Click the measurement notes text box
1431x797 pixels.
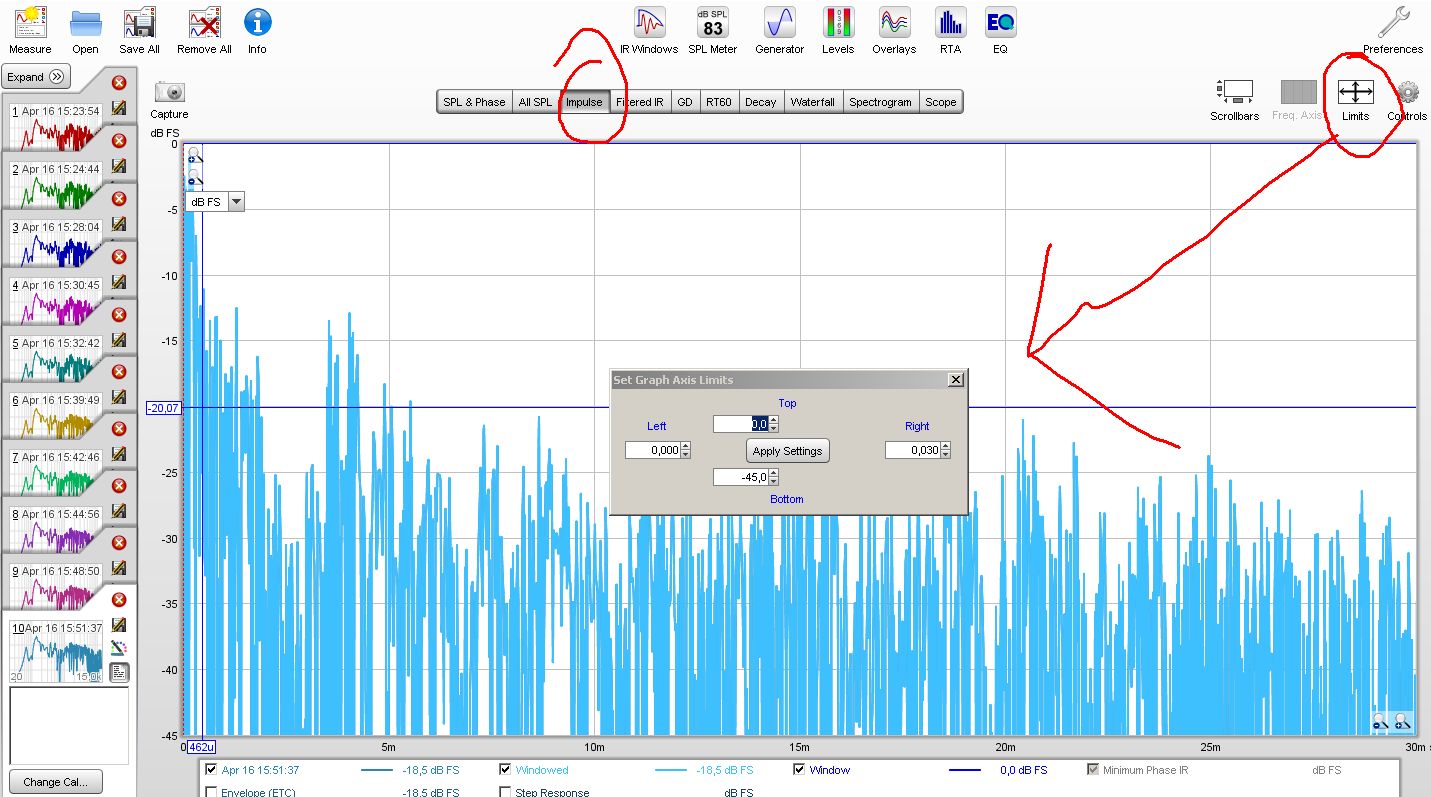click(69, 725)
